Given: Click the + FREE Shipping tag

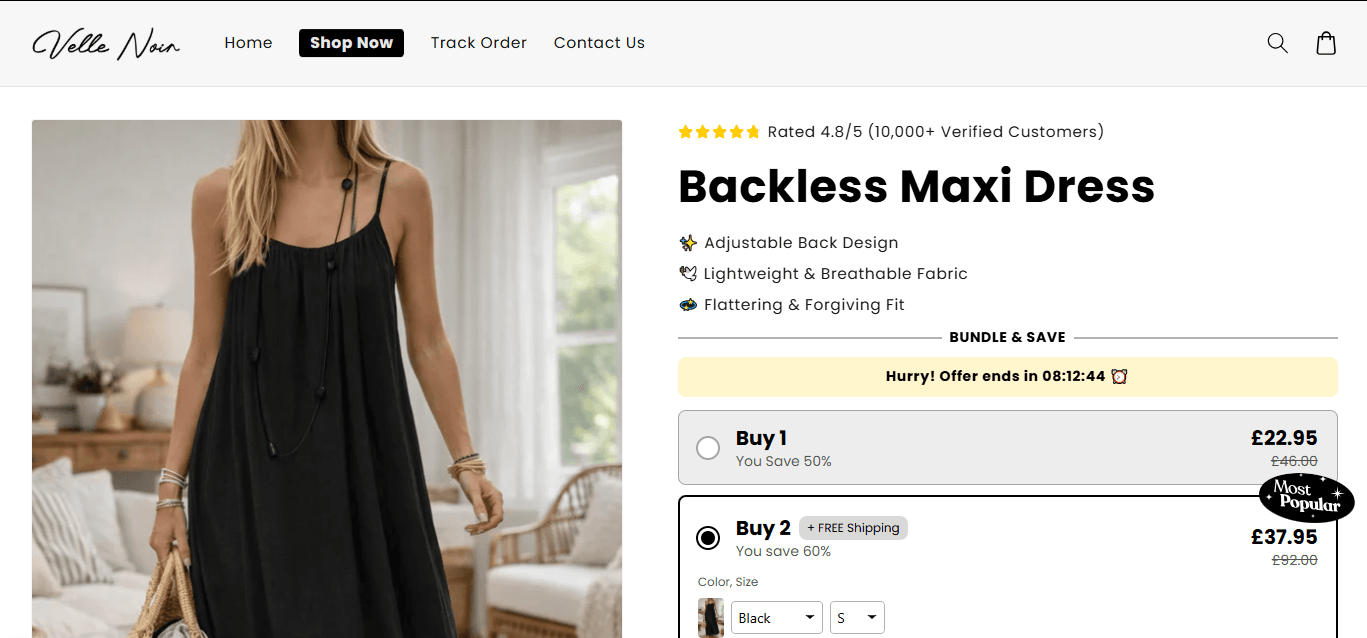Looking at the screenshot, I should point(853,528).
